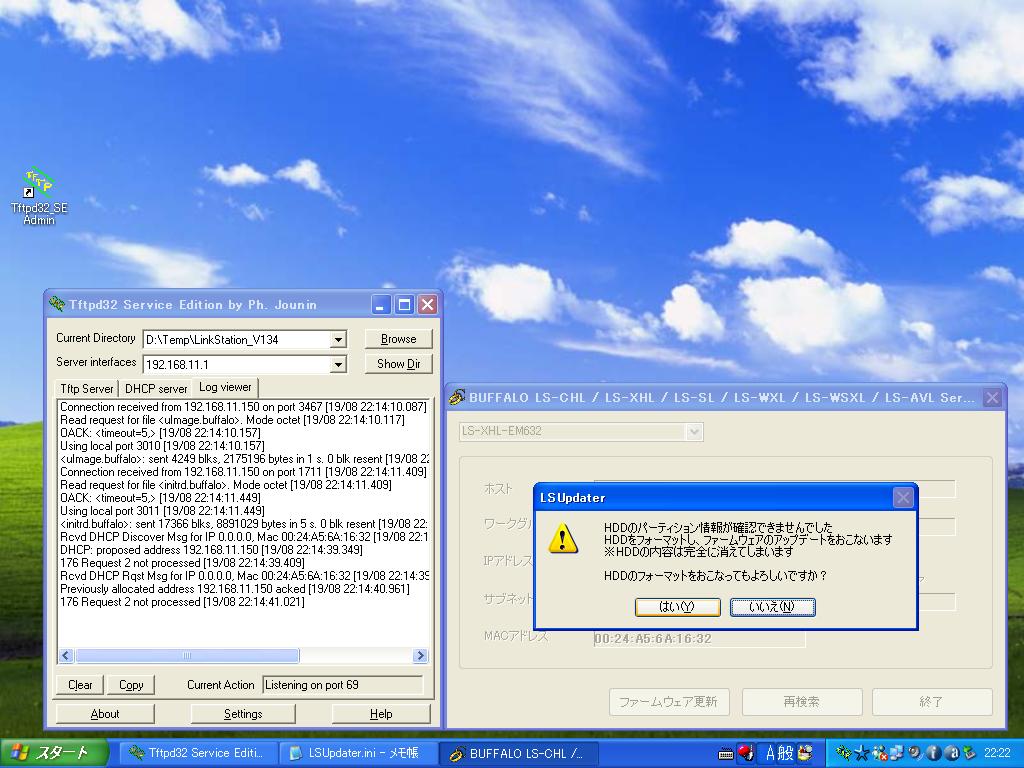Screen dimensions: 1024x768
Task: Open the Messenger tray icon with red X
Action: [x=879, y=753]
